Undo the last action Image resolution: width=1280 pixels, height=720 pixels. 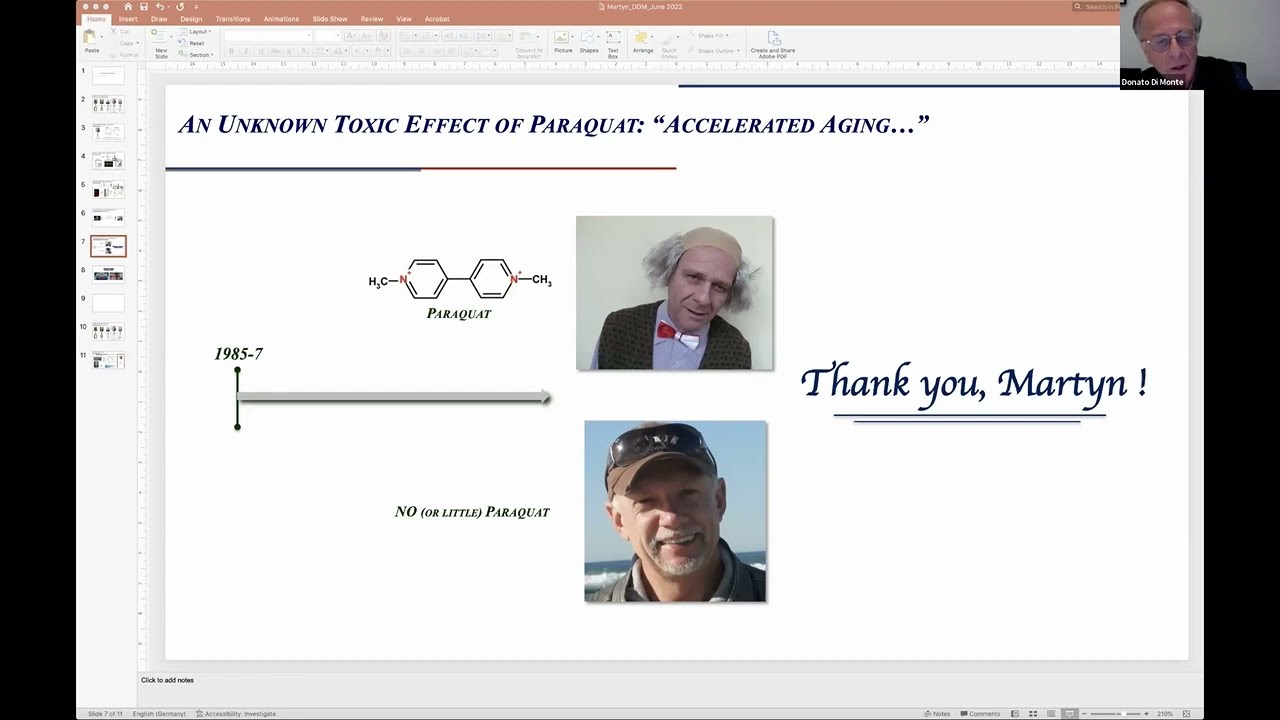[x=160, y=6]
